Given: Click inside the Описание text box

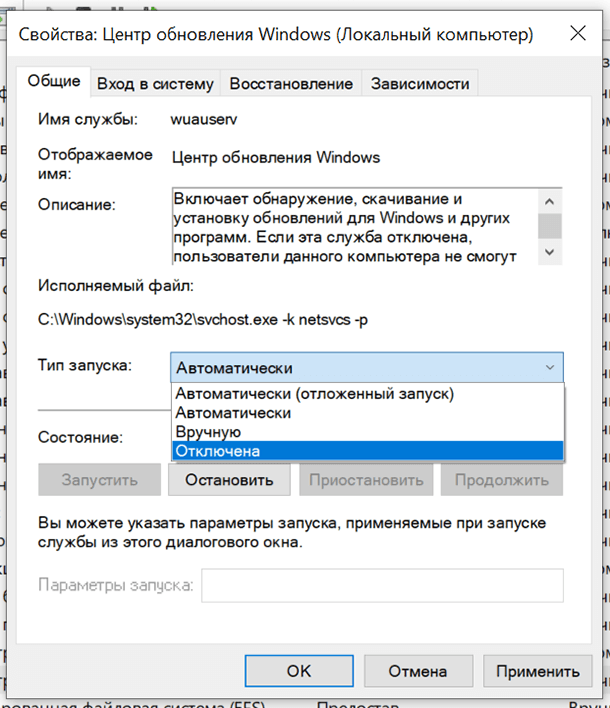Looking at the screenshot, I should (355, 227).
